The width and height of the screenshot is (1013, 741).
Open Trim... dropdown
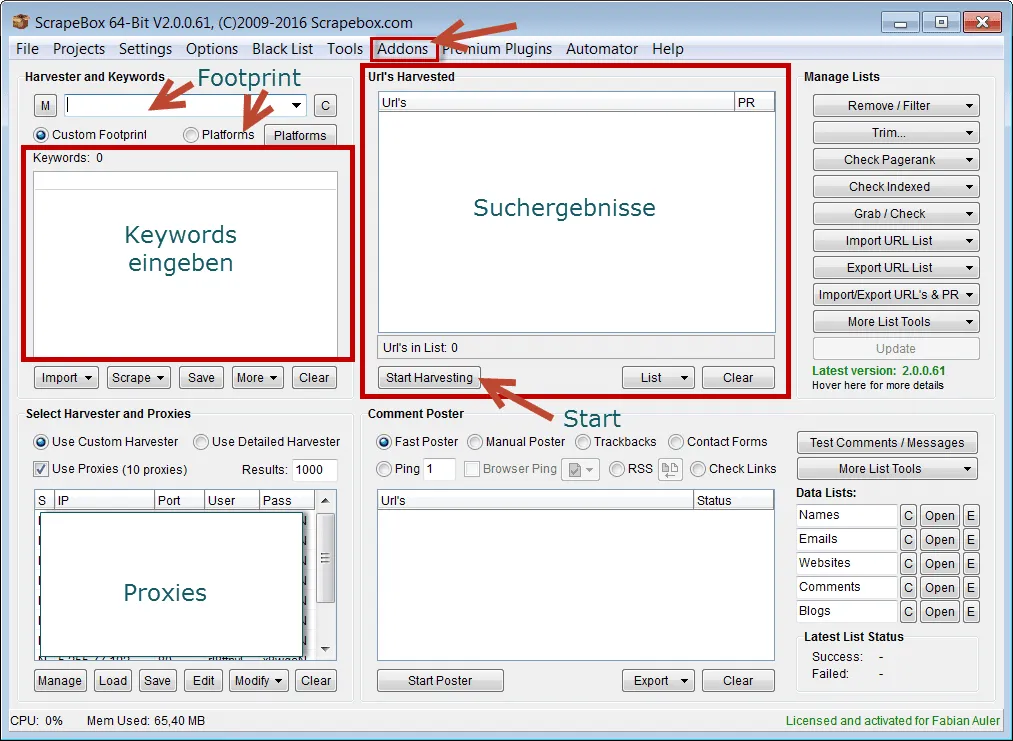pos(896,133)
